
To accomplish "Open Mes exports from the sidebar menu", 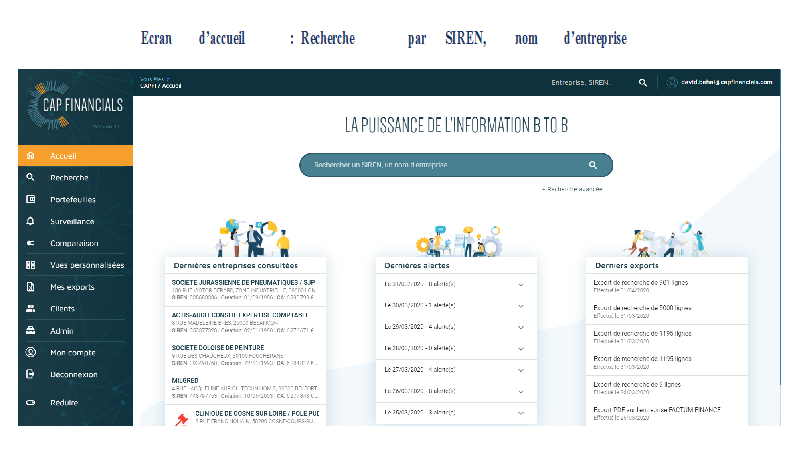I will (x=72, y=287).
